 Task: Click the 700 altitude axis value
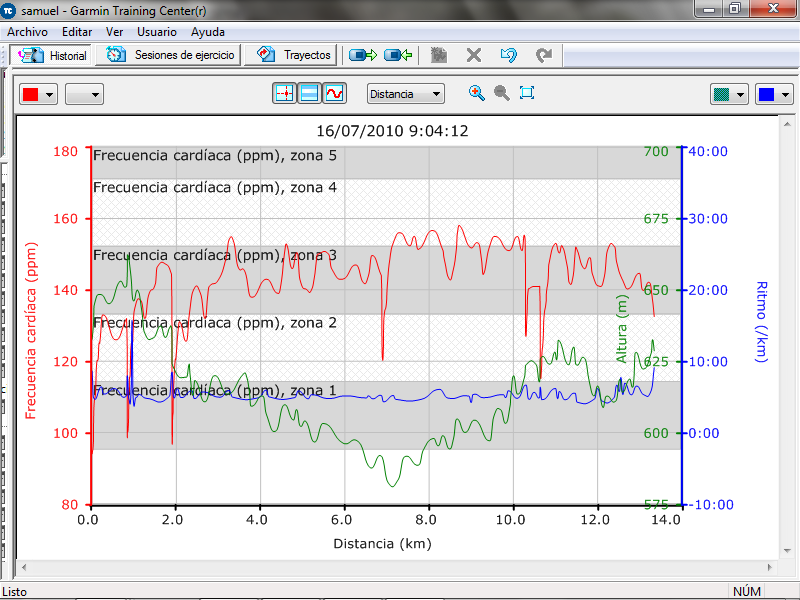point(656,152)
